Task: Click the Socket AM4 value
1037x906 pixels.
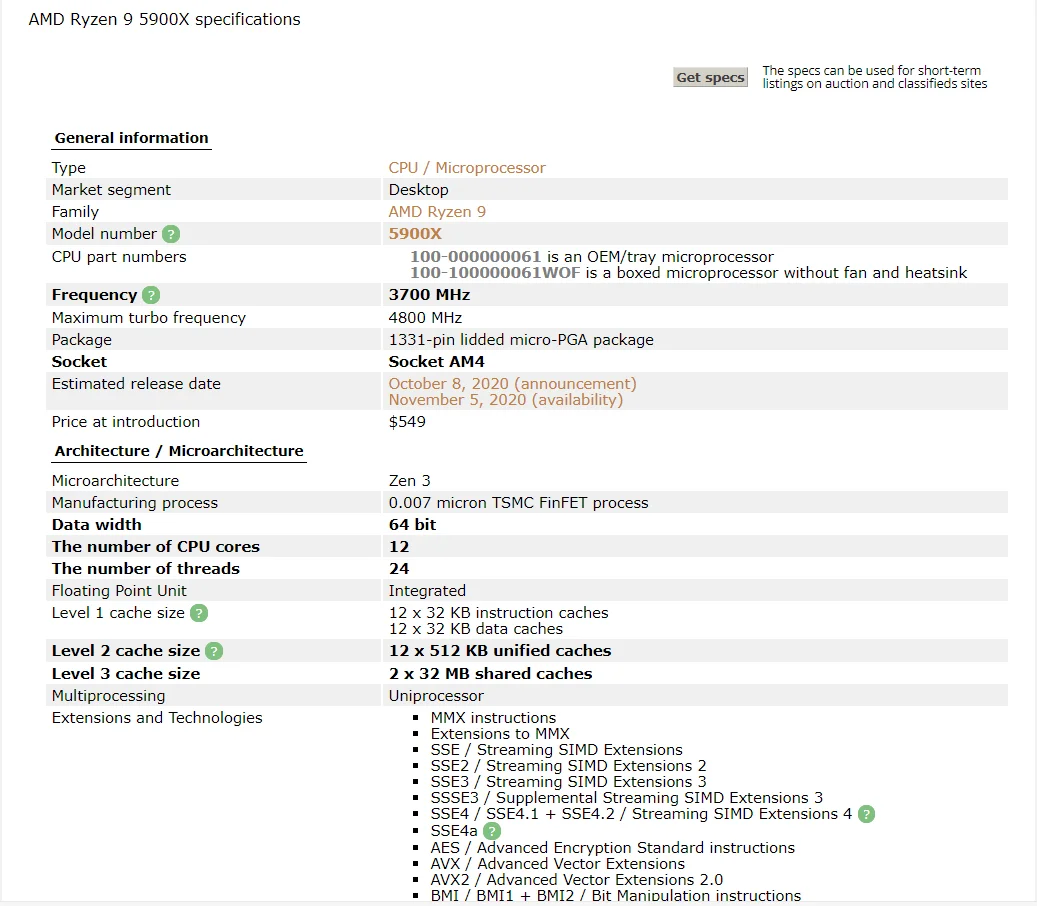Action: (436, 362)
